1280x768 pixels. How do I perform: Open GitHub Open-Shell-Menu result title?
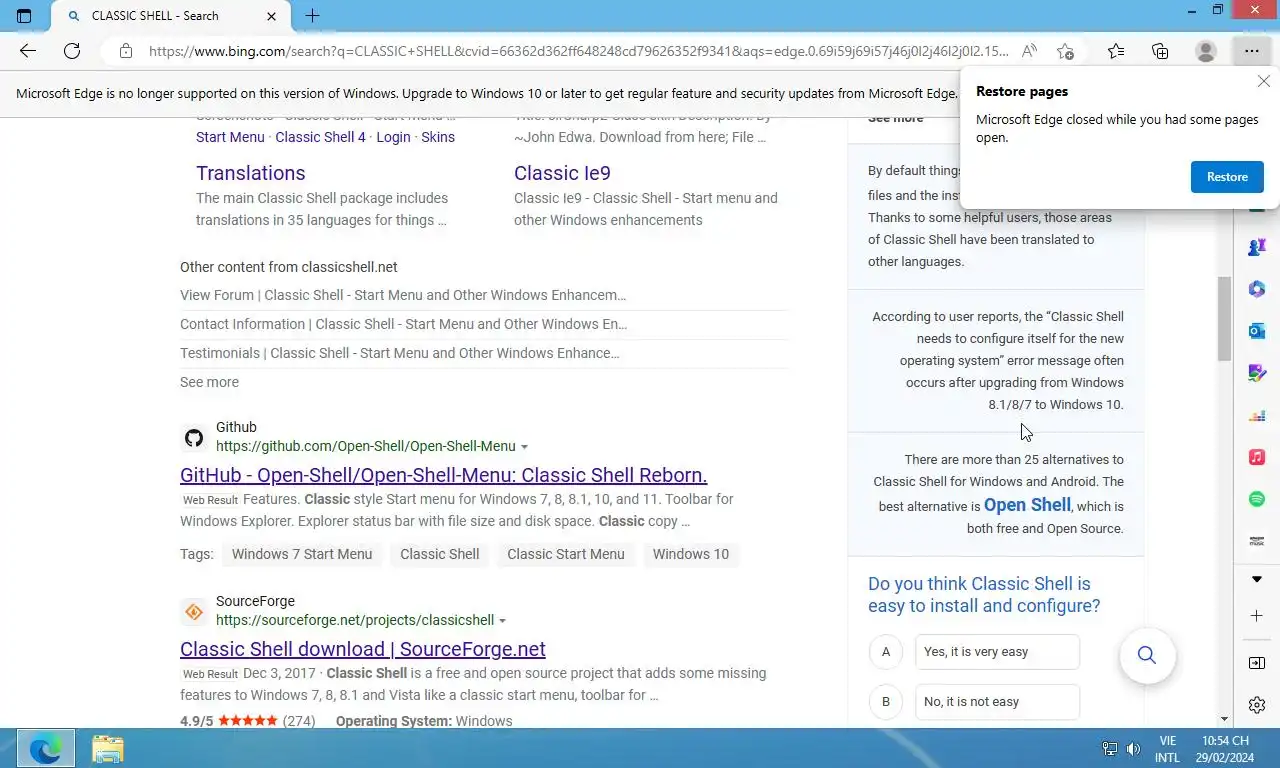pyautogui.click(x=443, y=475)
